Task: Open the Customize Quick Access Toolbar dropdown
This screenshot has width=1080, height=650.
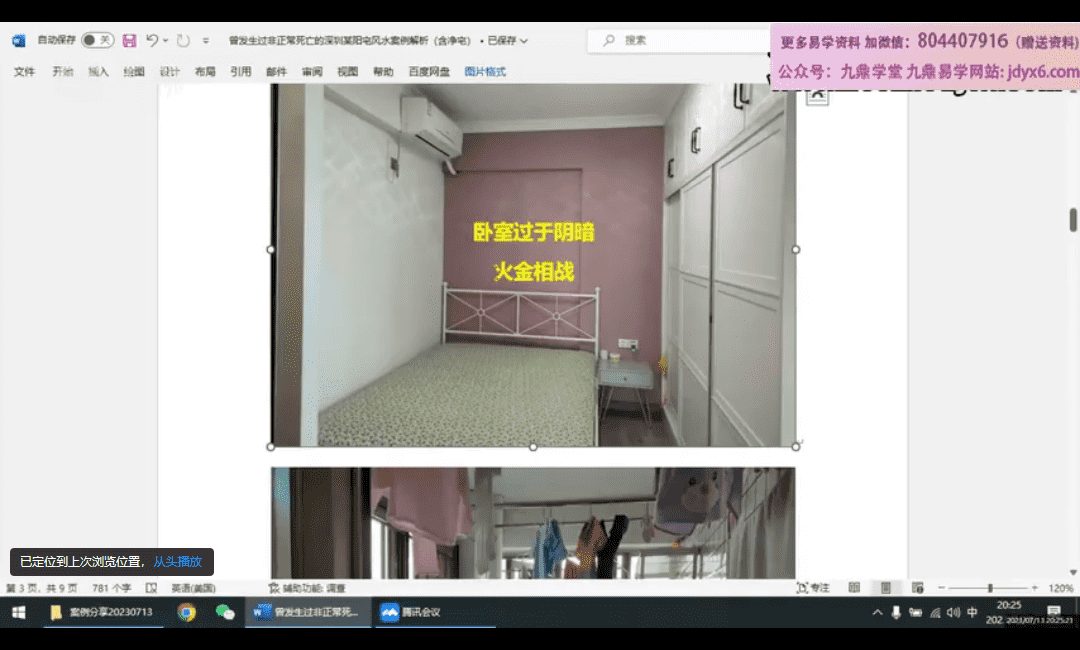Action: (206, 41)
